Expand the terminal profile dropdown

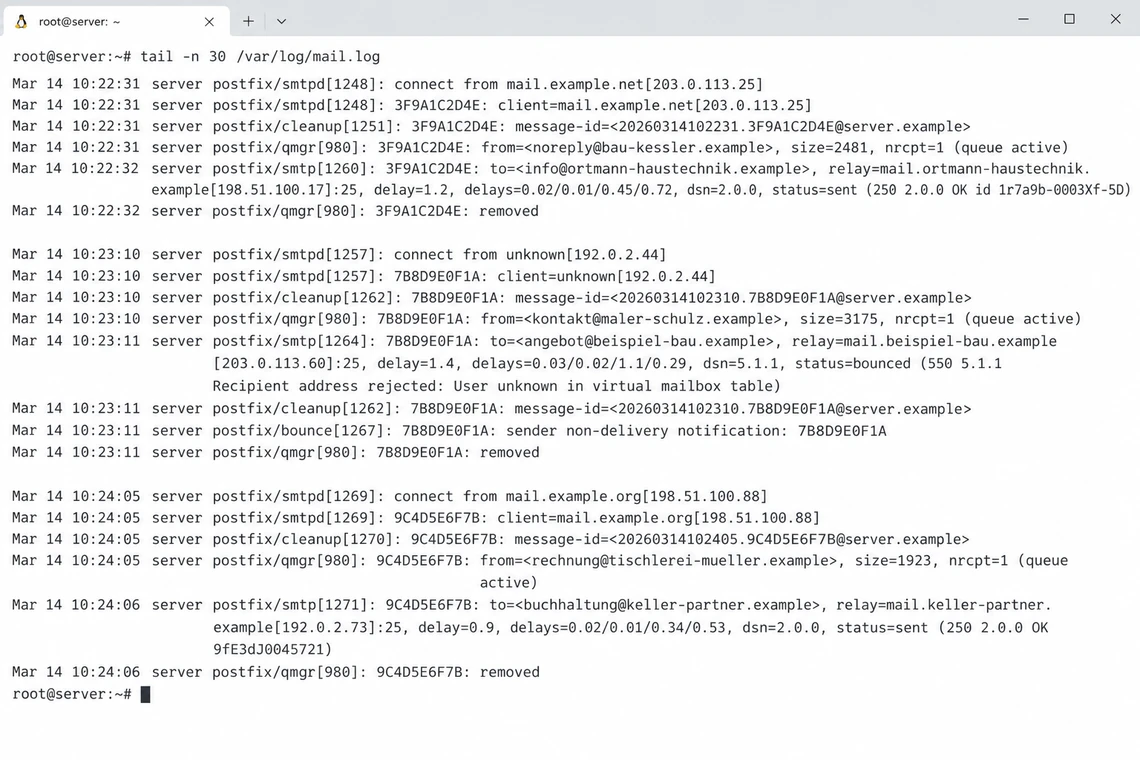(x=281, y=21)
